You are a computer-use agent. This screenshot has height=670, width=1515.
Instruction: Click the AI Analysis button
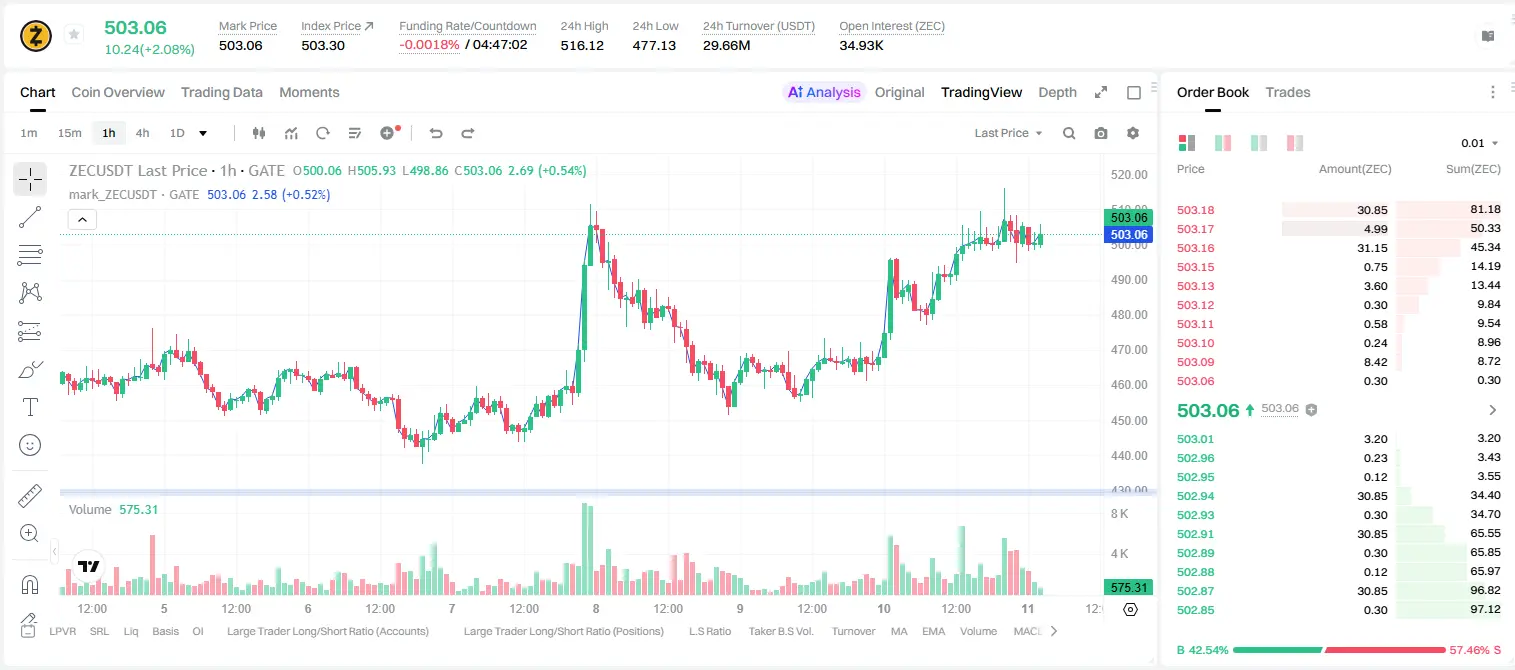point(824,92)
